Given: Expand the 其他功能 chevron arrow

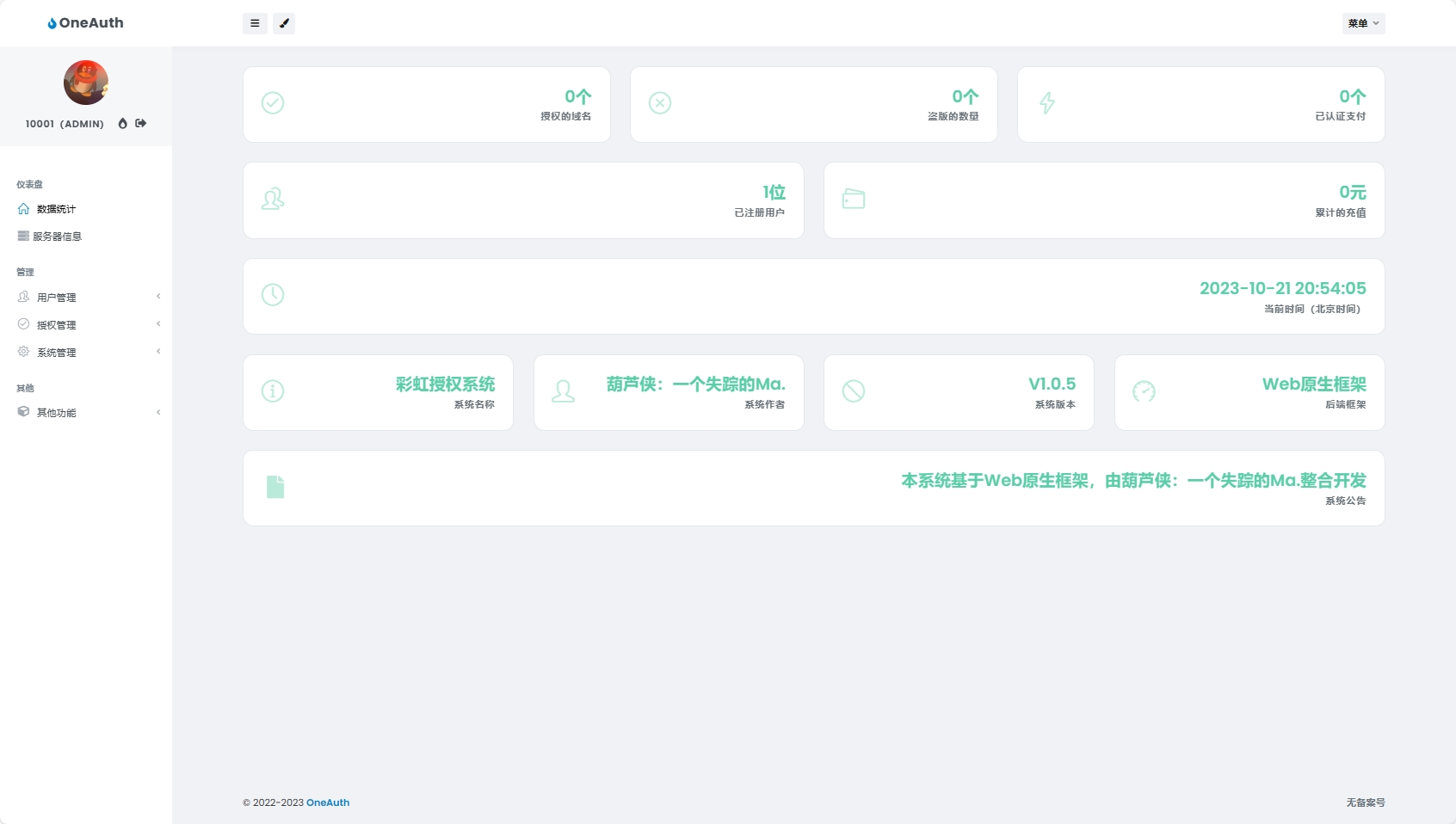Looking at the screenshot, I should coord(158,412).
